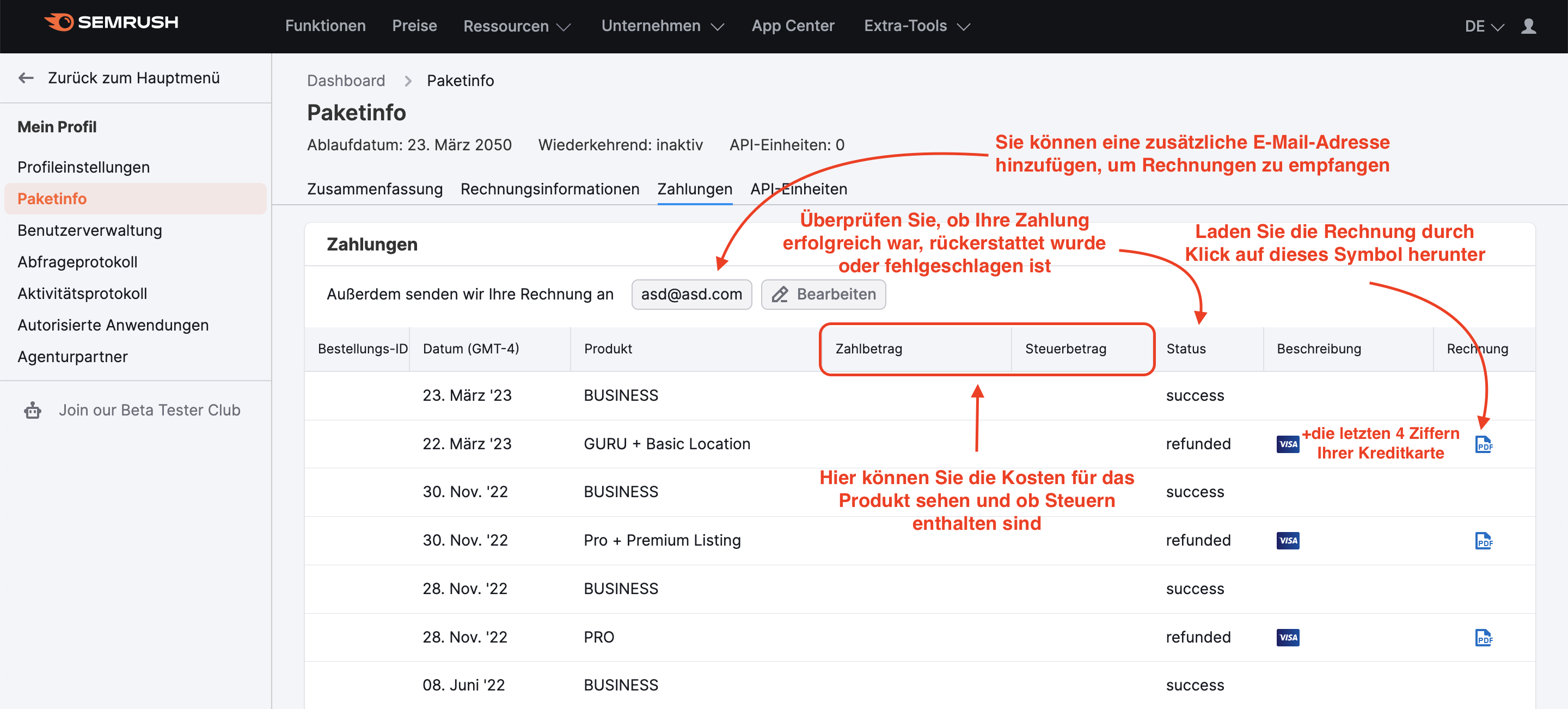
Task: Click the back arrow to main menu
Action: (26, 78)
